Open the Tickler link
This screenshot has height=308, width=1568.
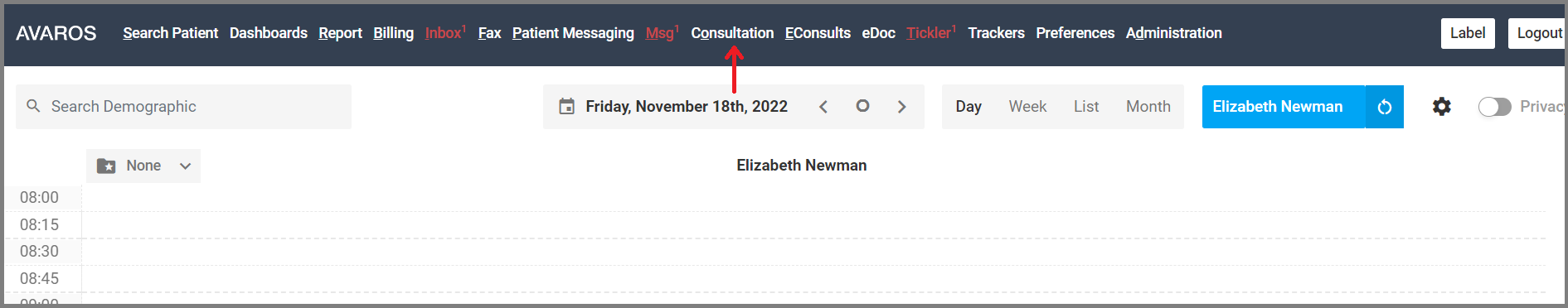pyautogui.click(x=930, y=33)
